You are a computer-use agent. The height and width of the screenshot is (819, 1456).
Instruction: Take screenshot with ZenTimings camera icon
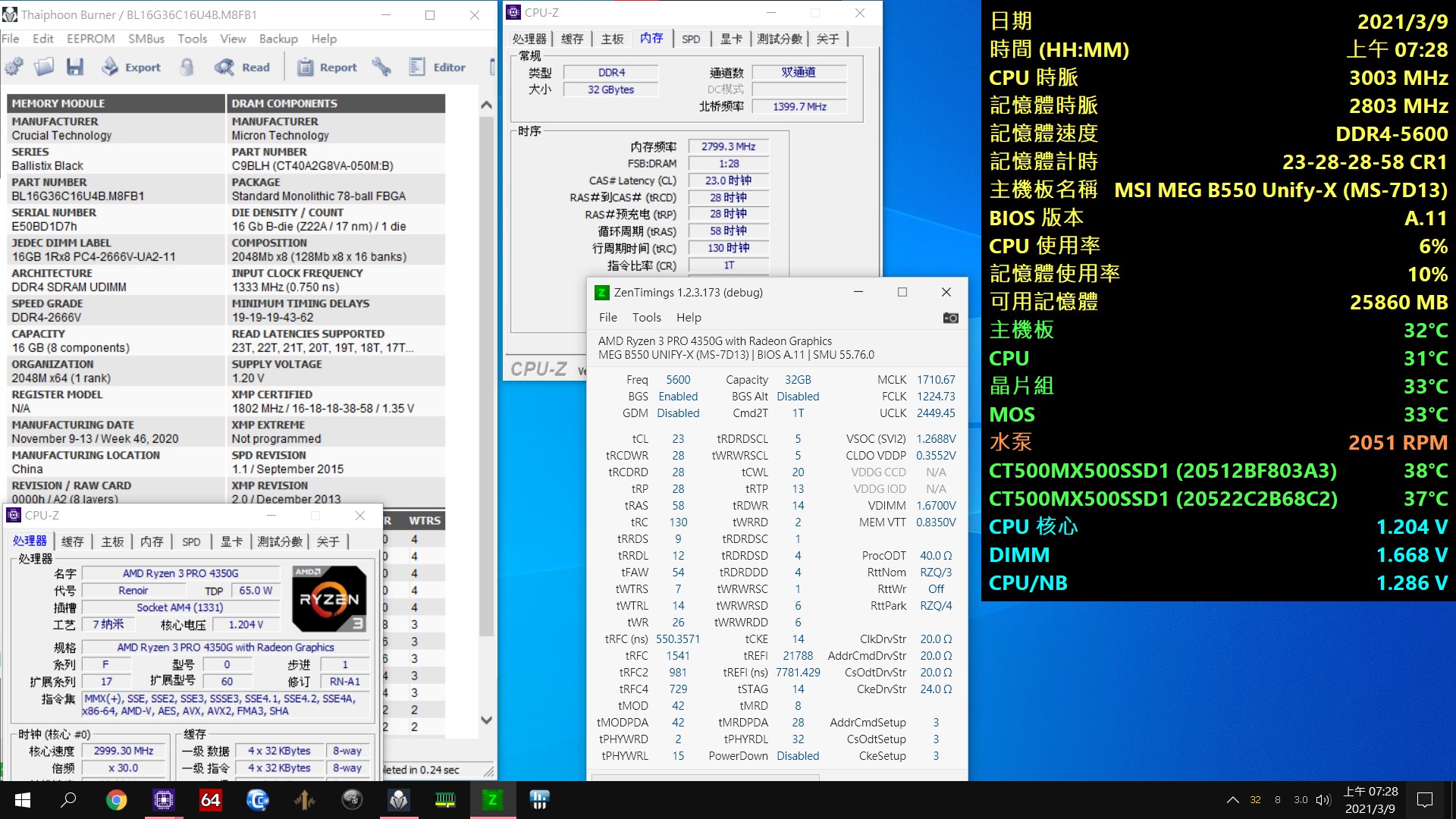(x=950, y=318)
